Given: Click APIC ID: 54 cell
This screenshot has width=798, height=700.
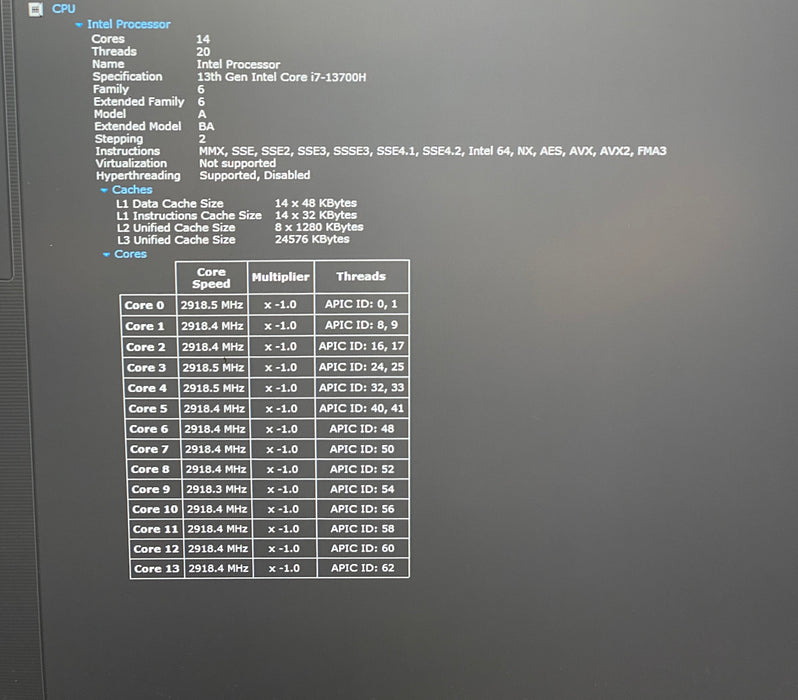Looking at the screenshot, I should tap(362, 489).
